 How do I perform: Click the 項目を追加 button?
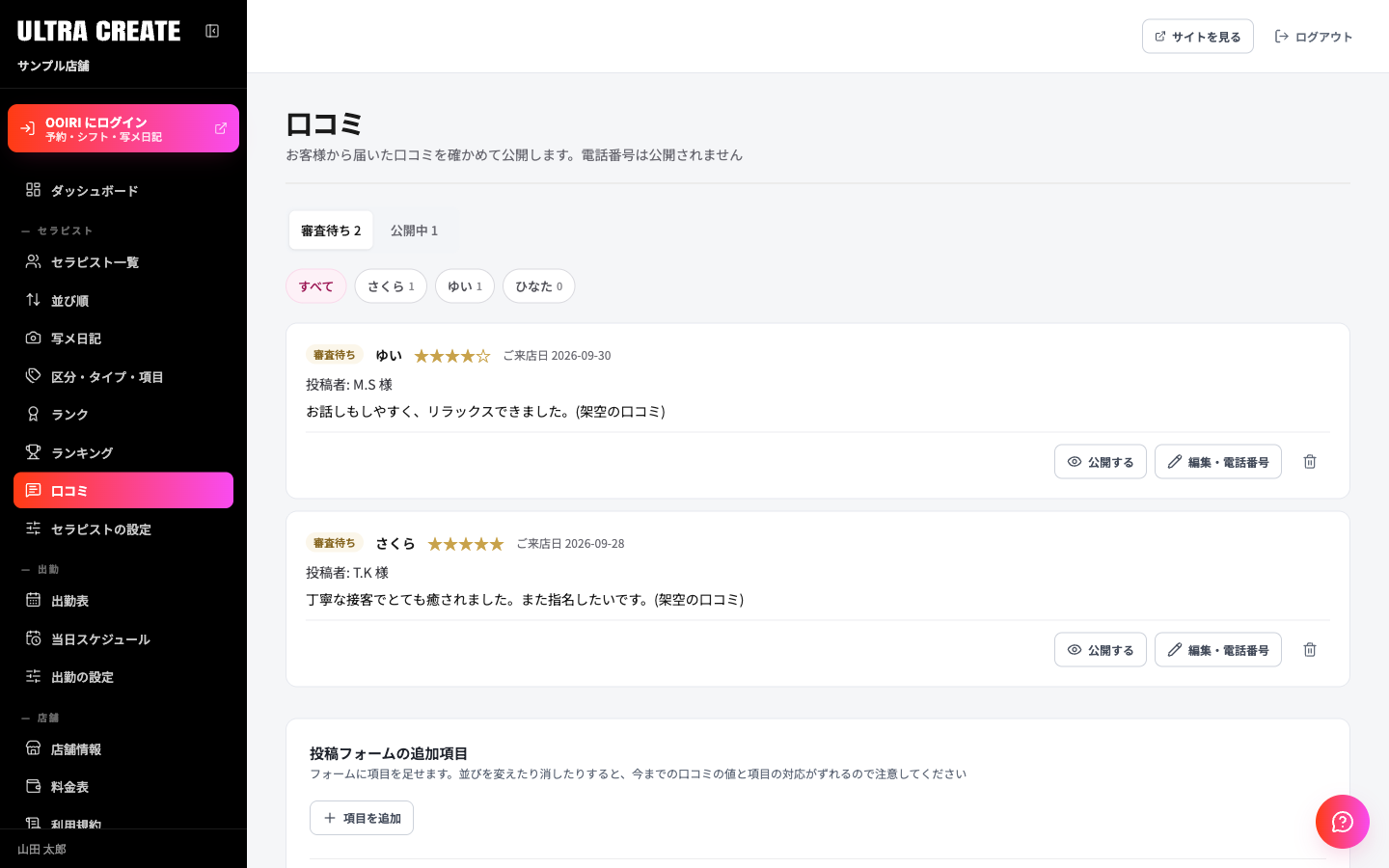(x=362, y=818)
